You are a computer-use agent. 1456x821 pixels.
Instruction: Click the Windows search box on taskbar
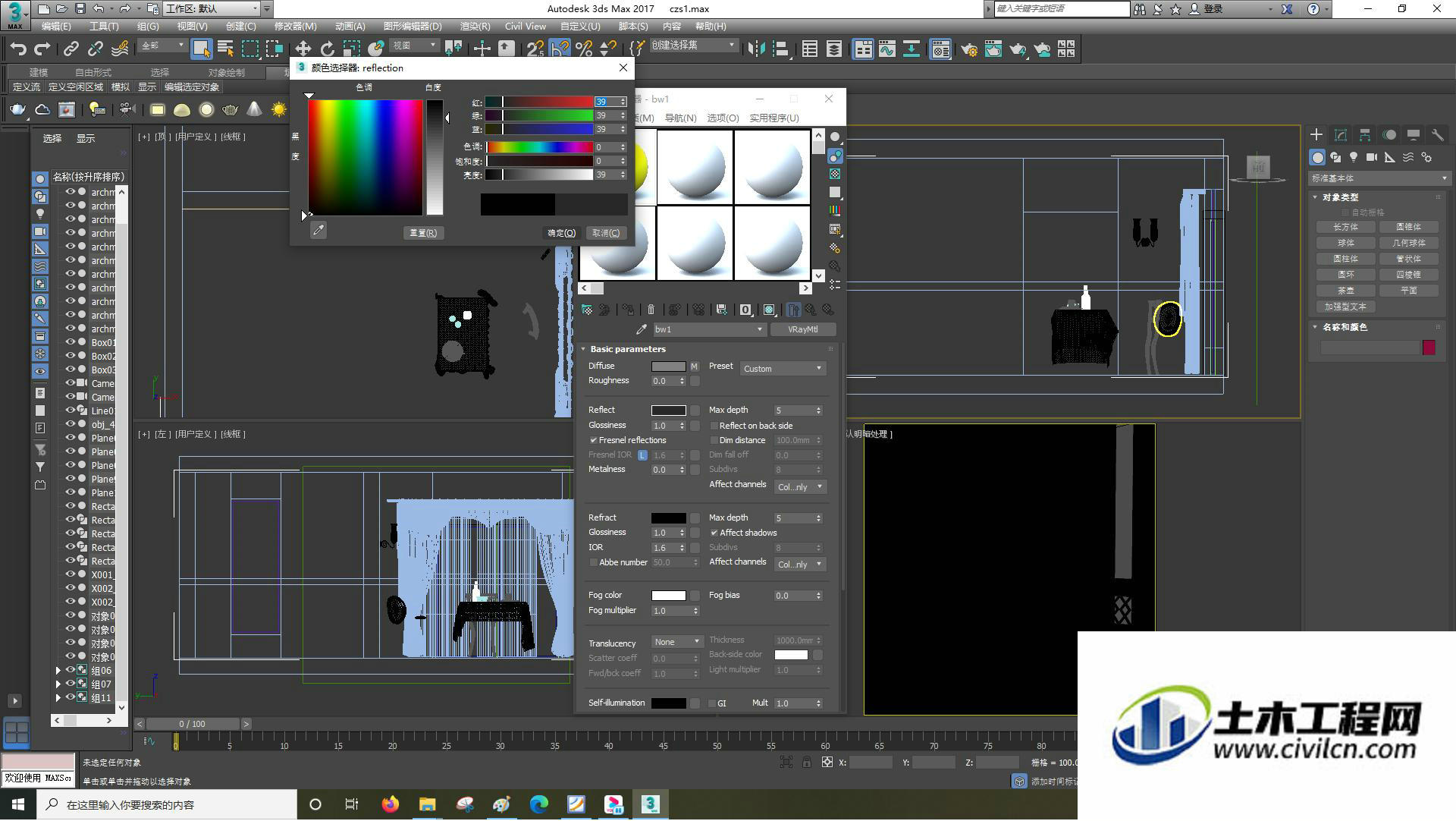tap(167, 804)
